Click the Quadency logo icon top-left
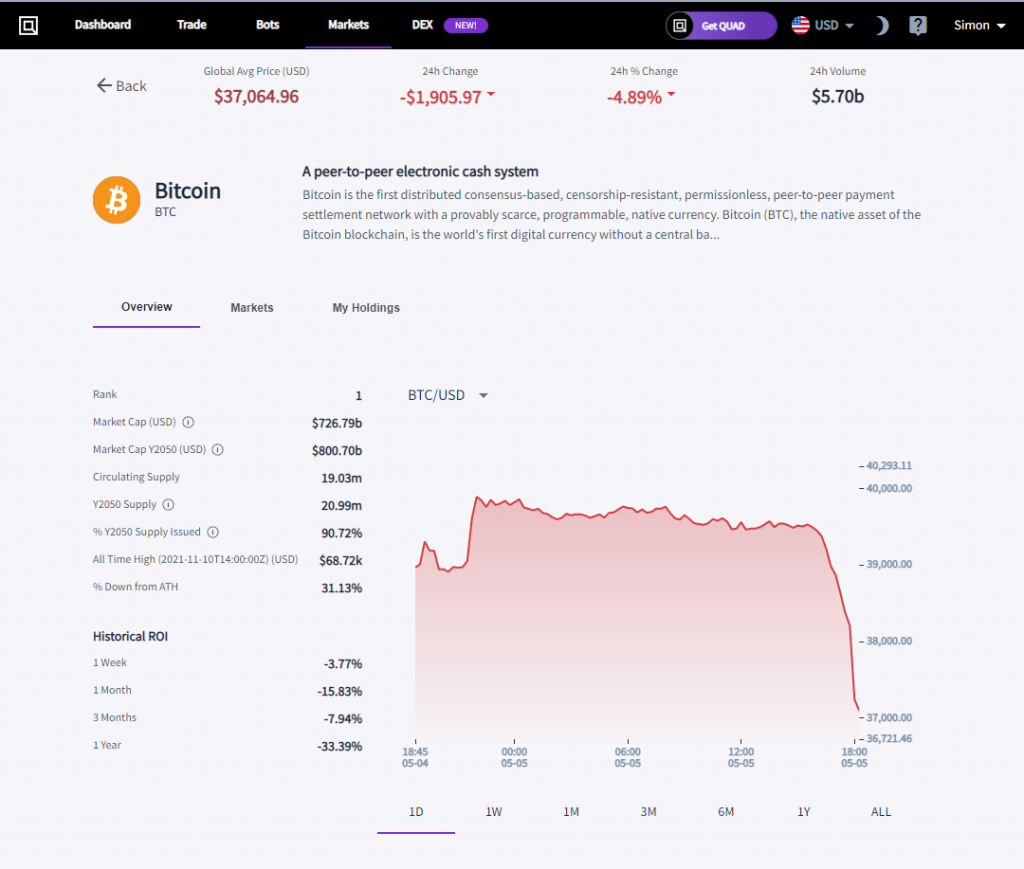This screenshot has width=1024, height=869. coord(27,25)
